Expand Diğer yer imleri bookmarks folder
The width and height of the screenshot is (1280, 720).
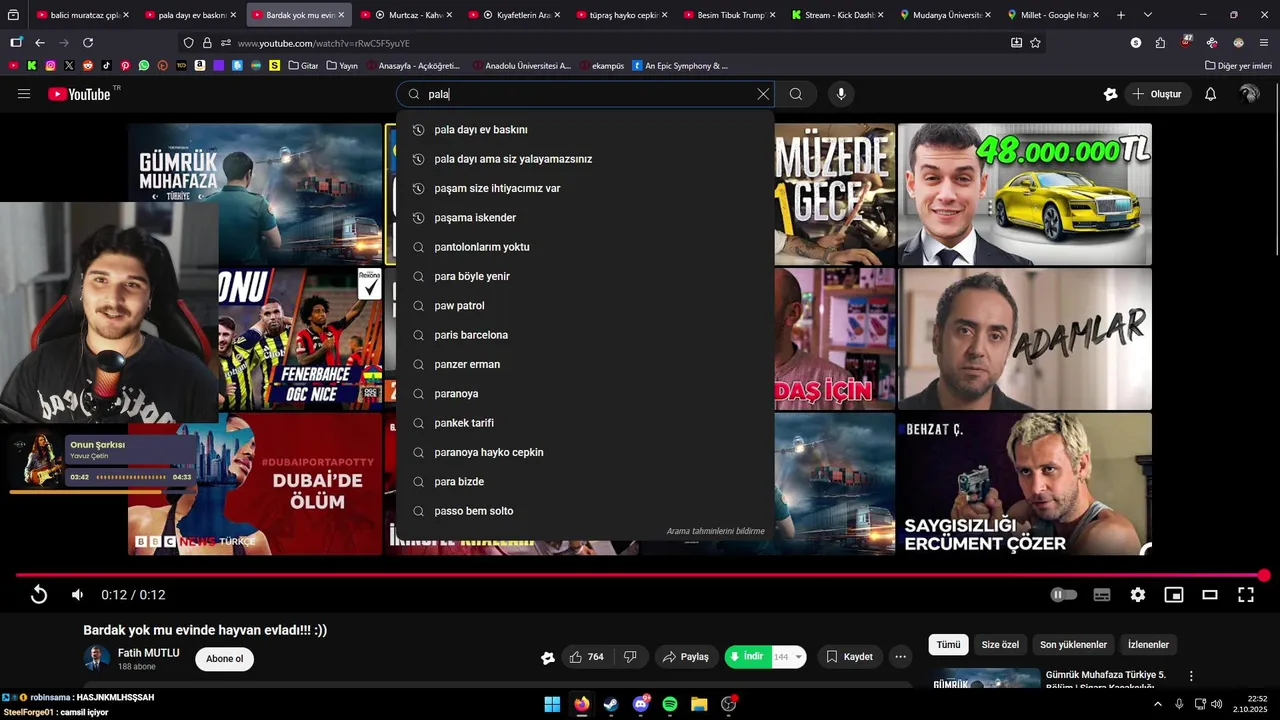point(1238,66)
